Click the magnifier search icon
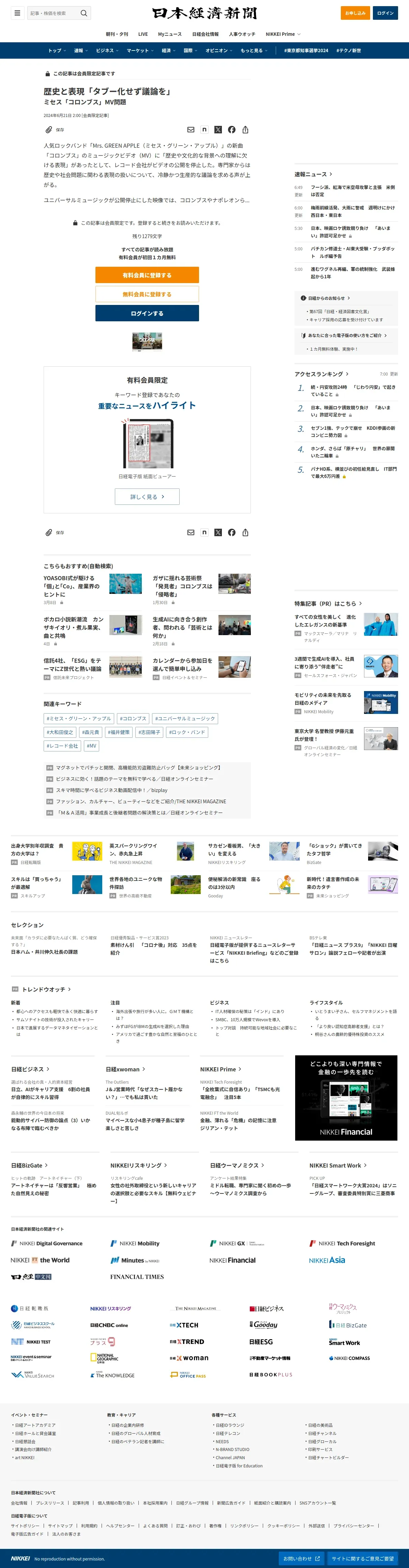 click(x=84, y=13)
